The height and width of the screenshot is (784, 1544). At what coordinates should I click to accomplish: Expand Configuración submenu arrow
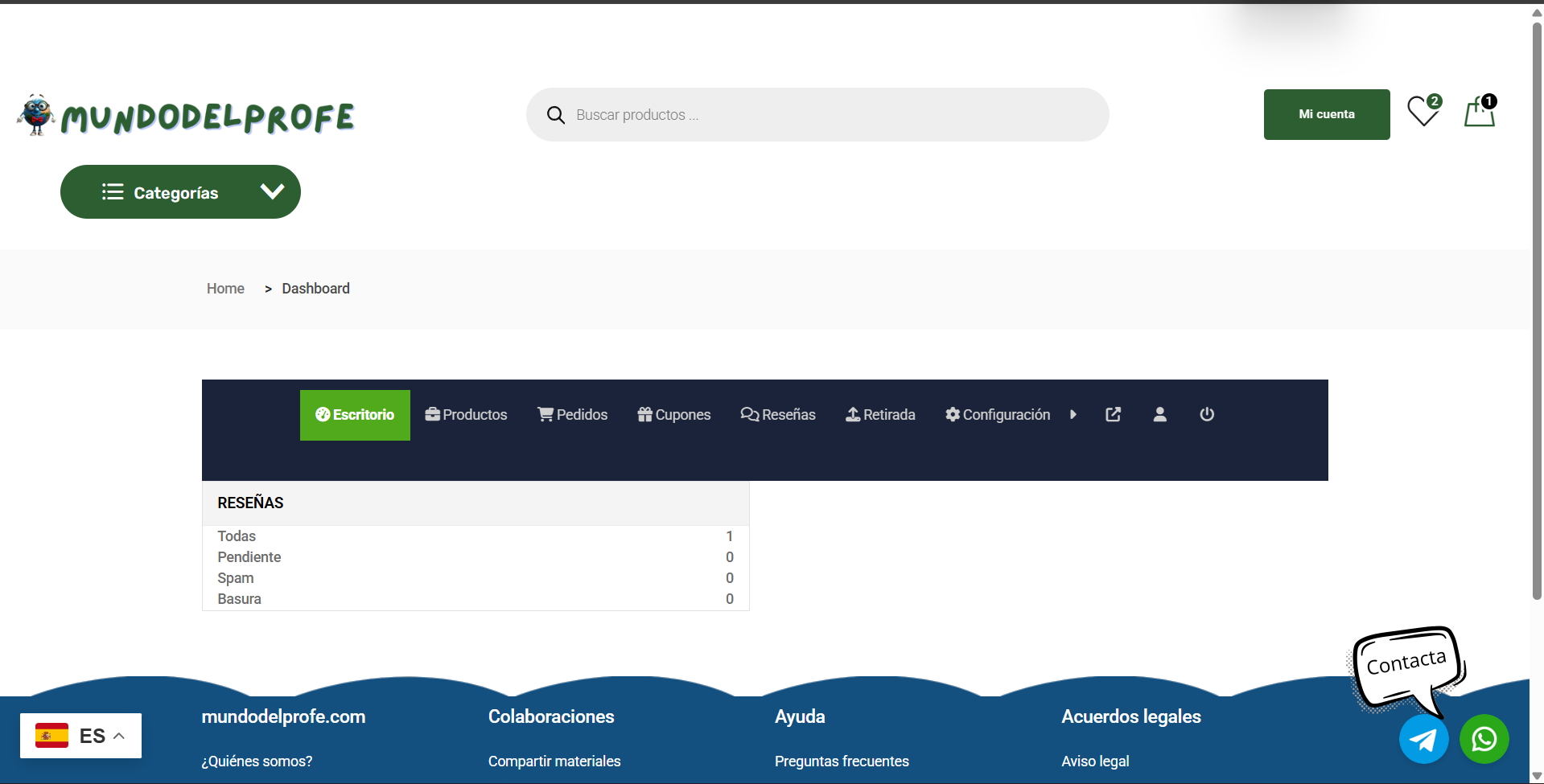(x=1073, y=414)
